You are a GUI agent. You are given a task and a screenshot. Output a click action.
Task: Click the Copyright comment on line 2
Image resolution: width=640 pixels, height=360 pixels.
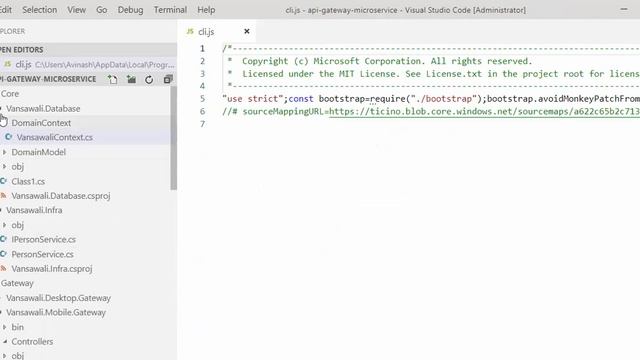(387, 61)
